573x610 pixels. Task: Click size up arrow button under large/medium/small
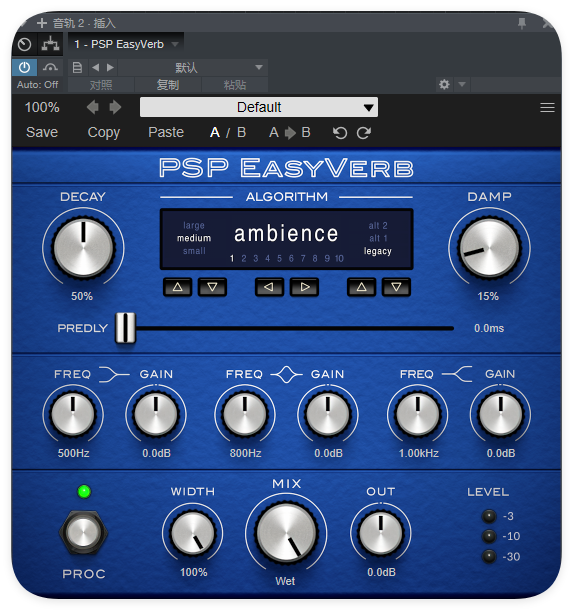[x=177, y=287]
